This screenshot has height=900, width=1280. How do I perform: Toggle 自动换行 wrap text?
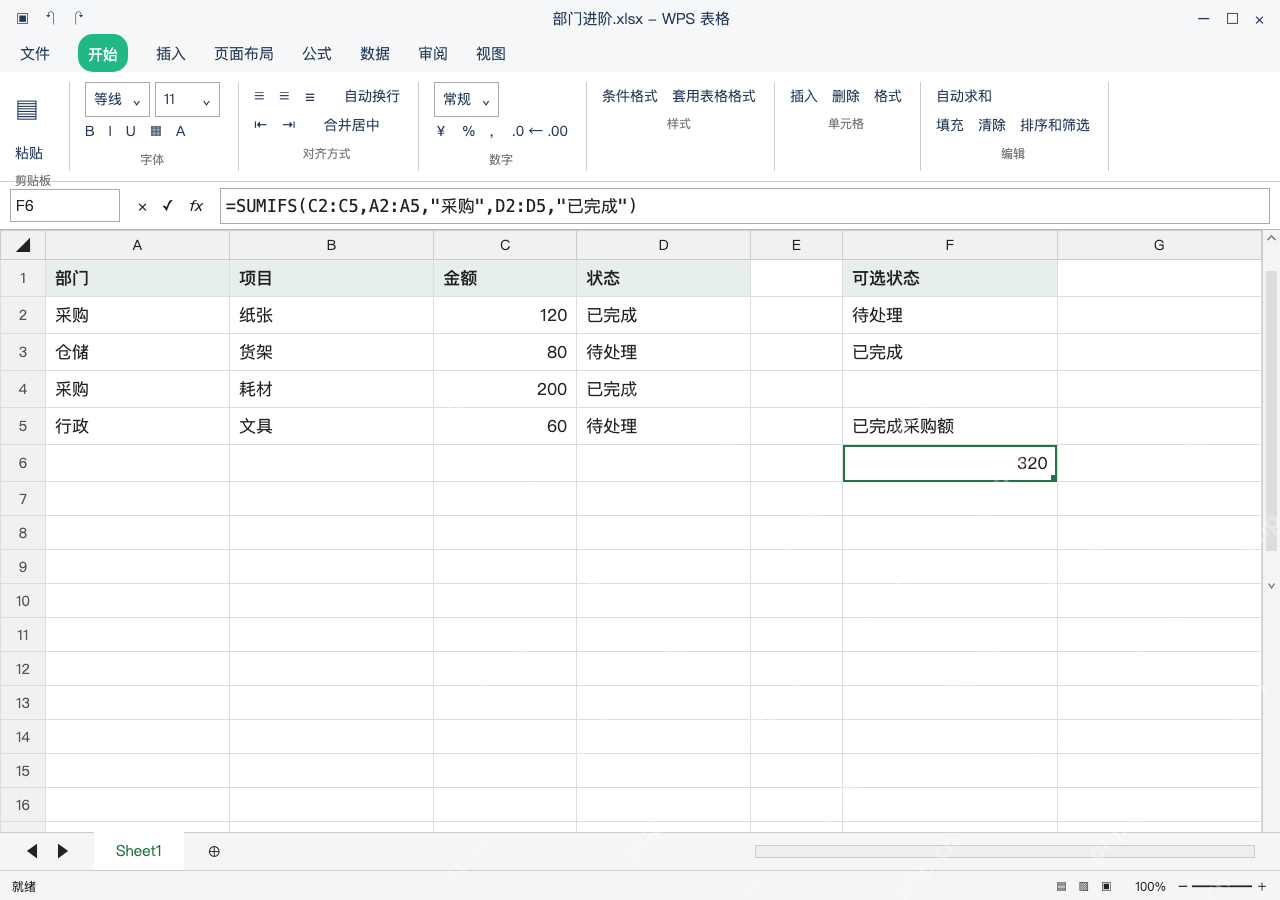click(x=372, y=96)
